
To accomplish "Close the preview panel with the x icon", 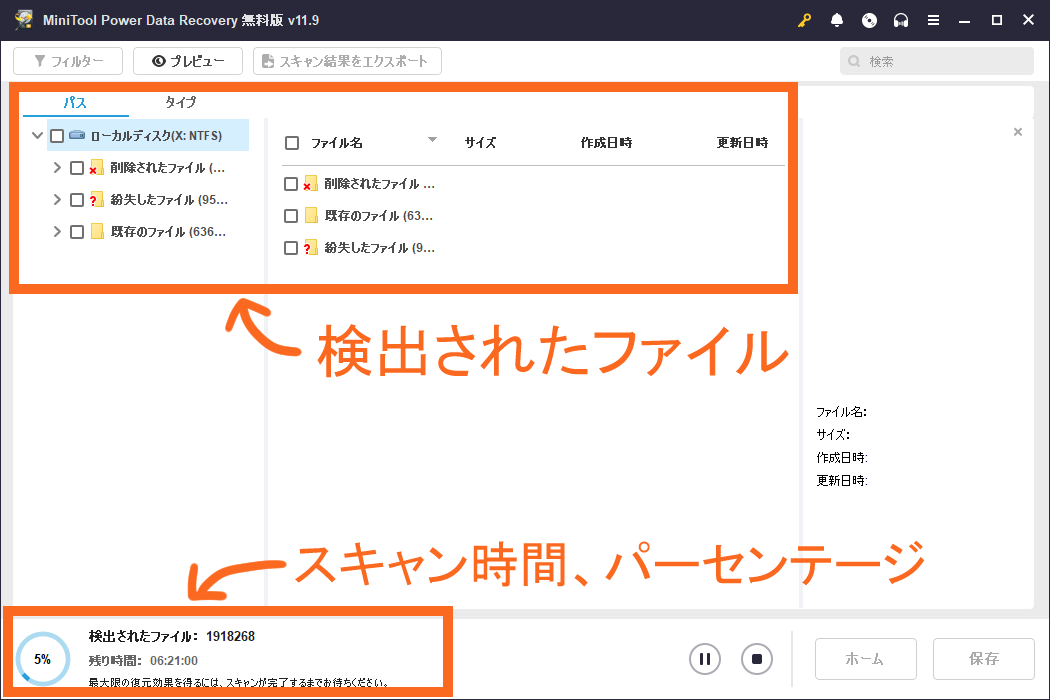I will 1018,132.
